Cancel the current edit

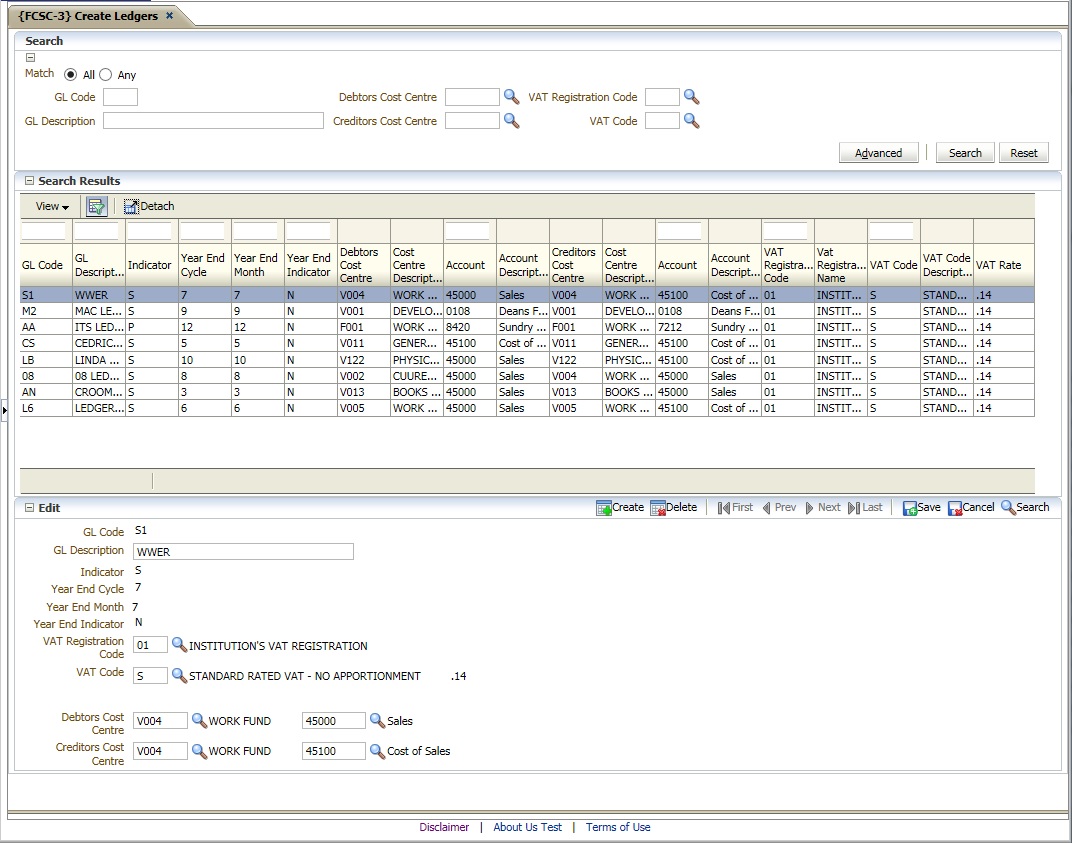pos(971,508)
